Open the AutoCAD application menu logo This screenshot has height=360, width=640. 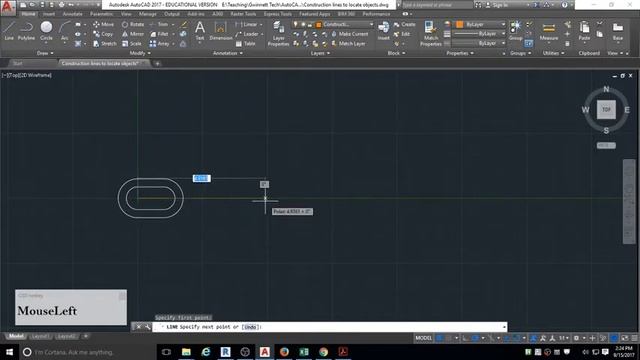8,7
